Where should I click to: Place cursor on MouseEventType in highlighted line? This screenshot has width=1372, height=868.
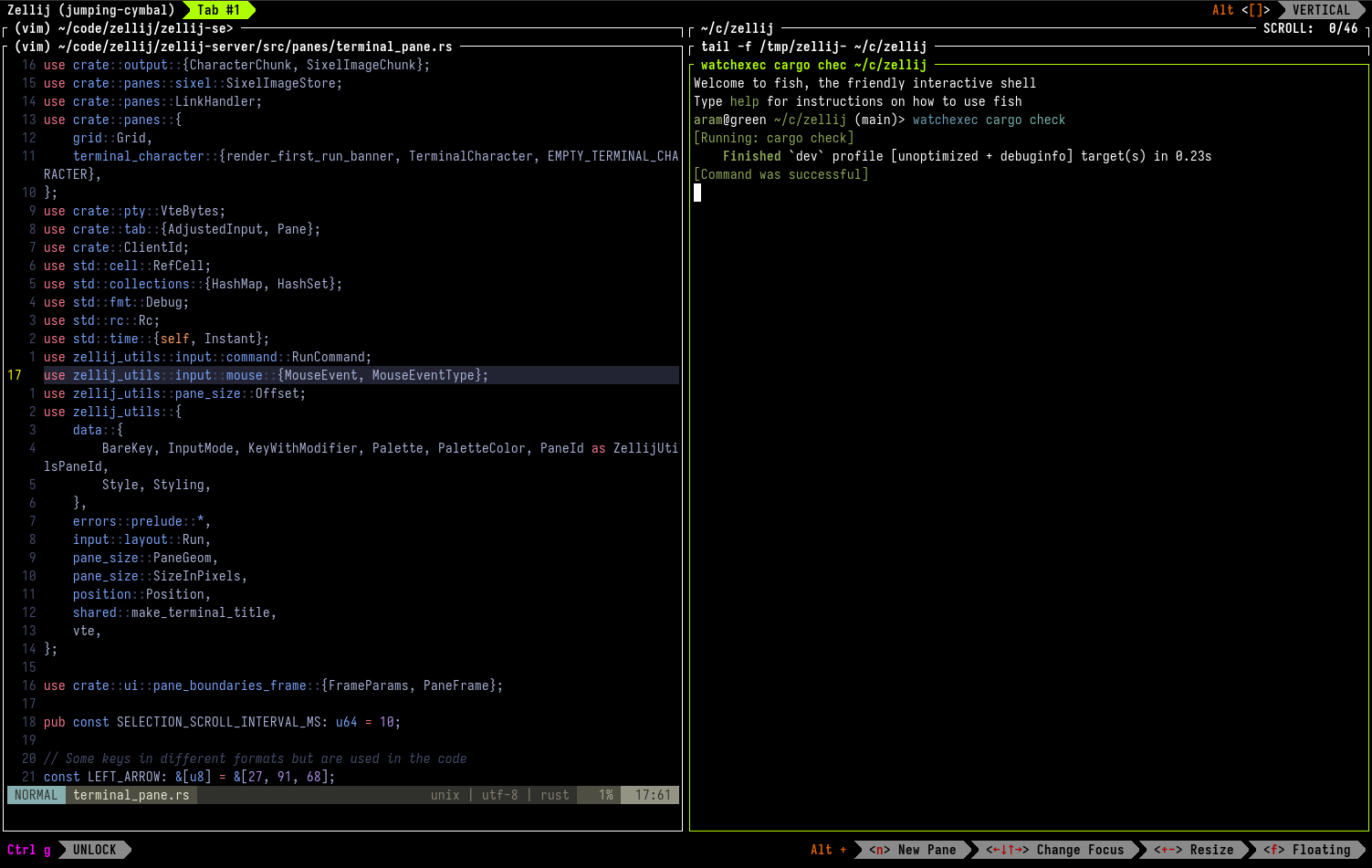tap(424, 375)
